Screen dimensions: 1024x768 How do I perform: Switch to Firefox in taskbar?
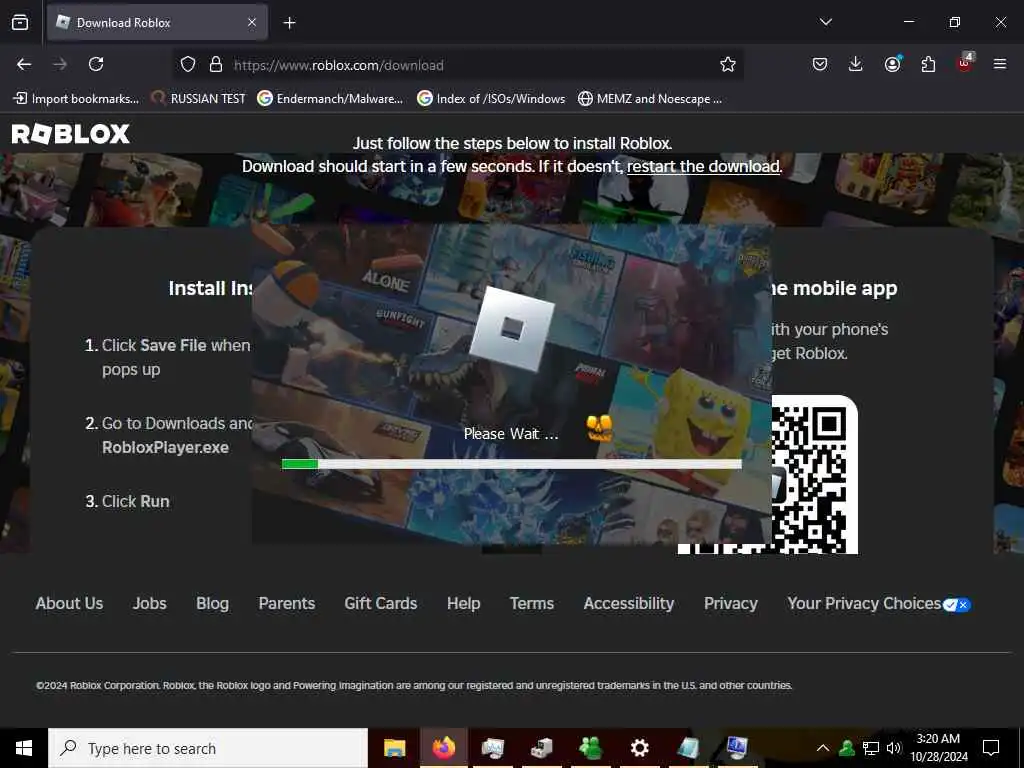coord(443,748)
